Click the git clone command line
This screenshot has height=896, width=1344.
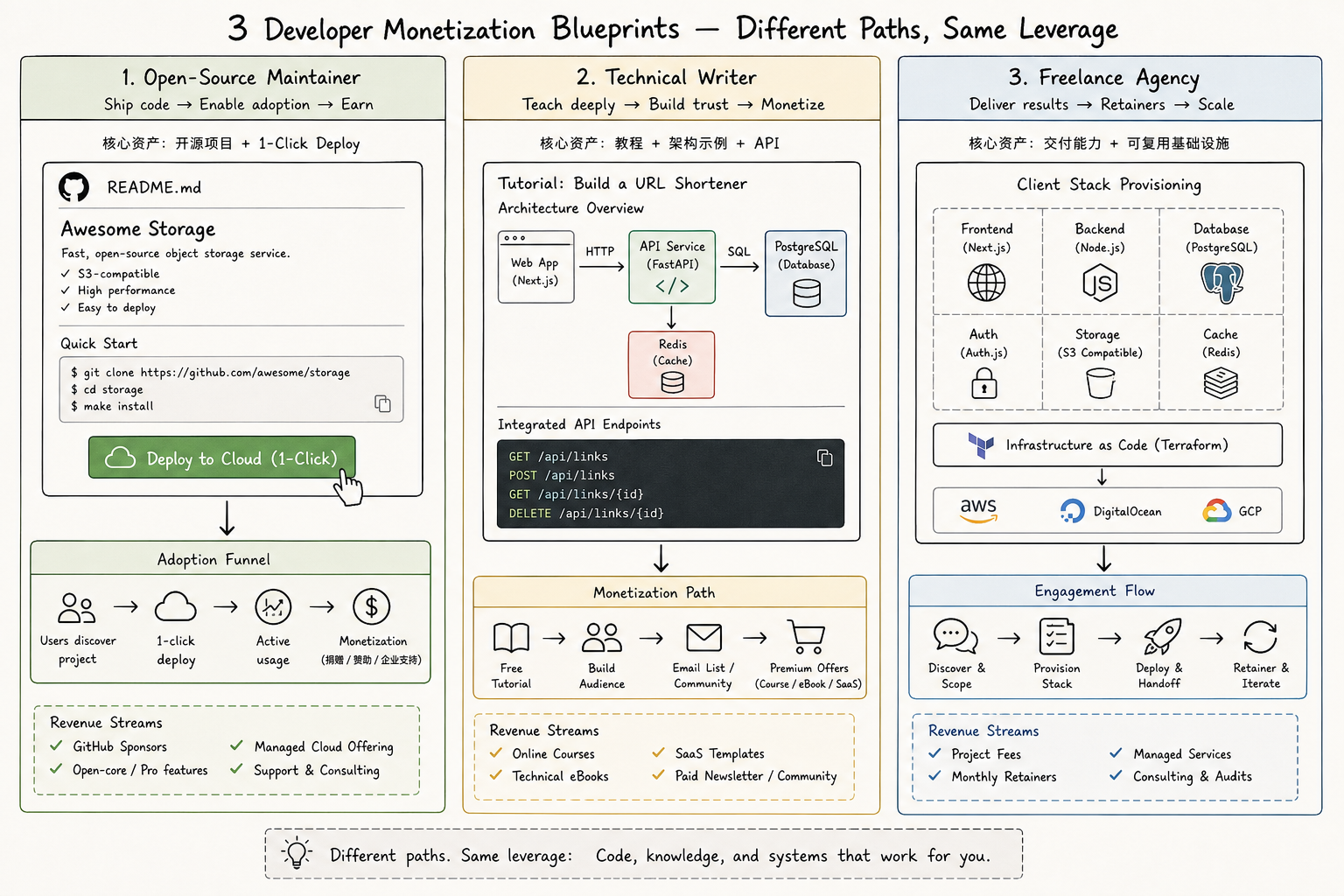tap(210, 372)
